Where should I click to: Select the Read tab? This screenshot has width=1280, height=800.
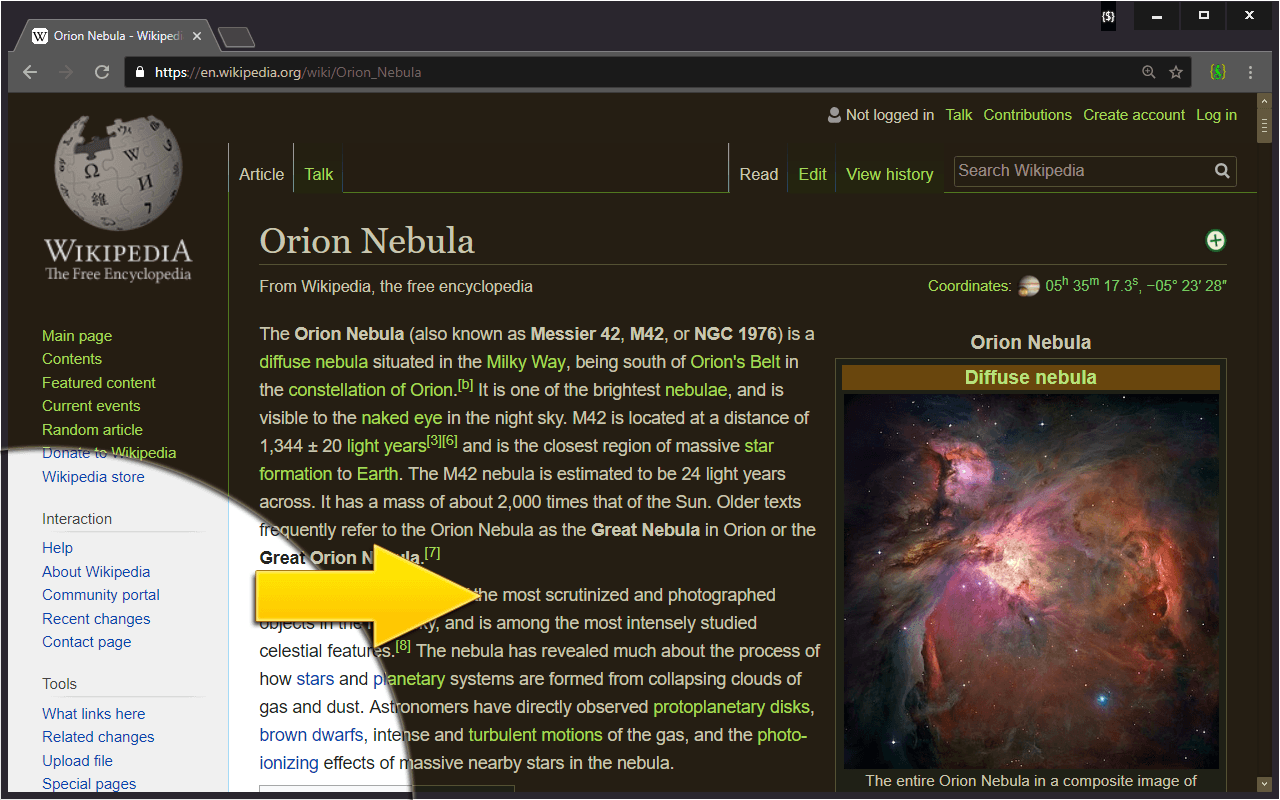point(759,174)
